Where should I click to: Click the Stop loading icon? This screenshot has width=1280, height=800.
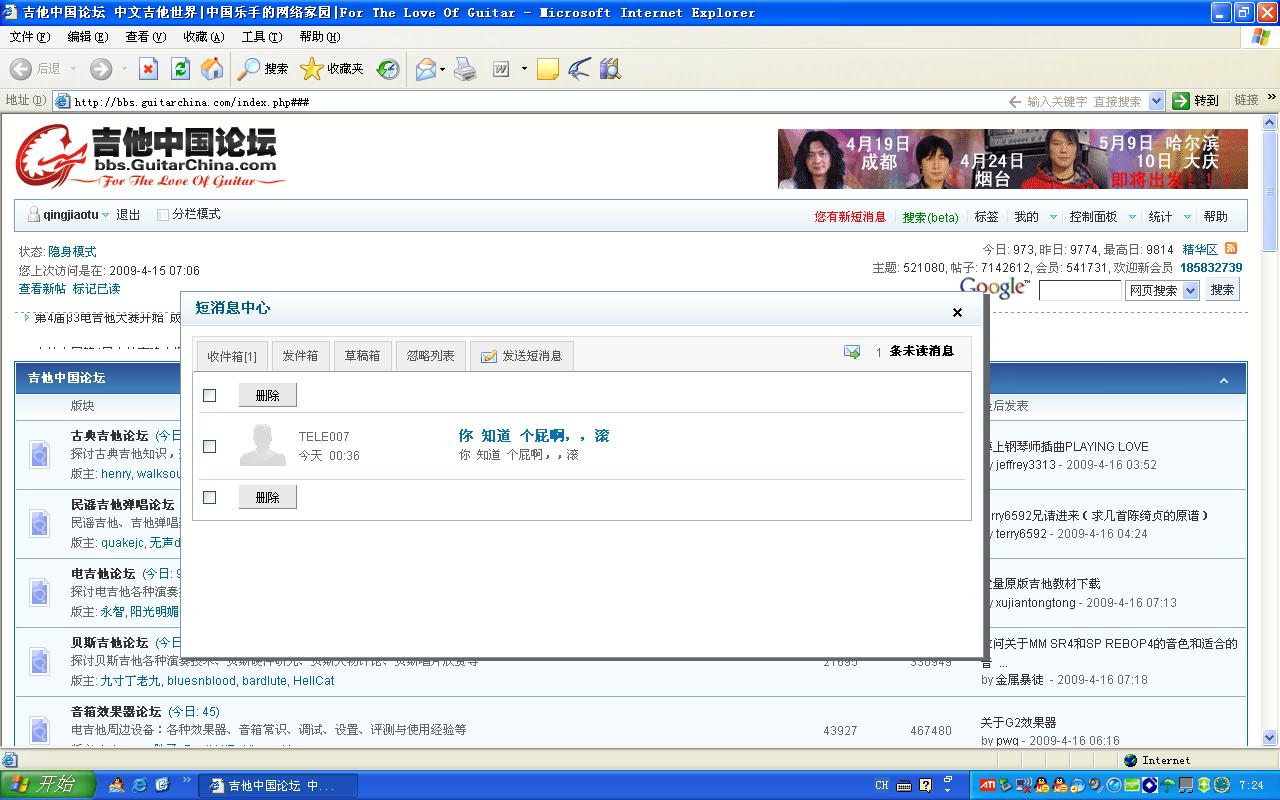tap(148, 68)
